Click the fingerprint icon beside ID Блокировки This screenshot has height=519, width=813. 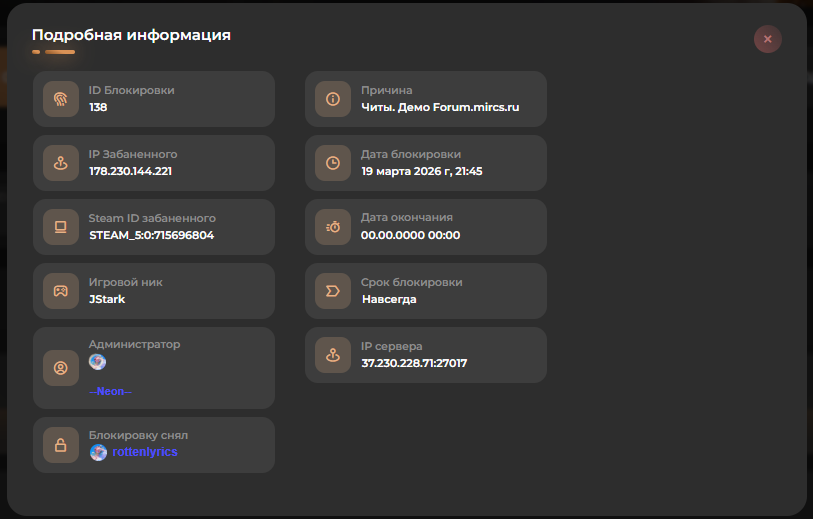[61, 99]
